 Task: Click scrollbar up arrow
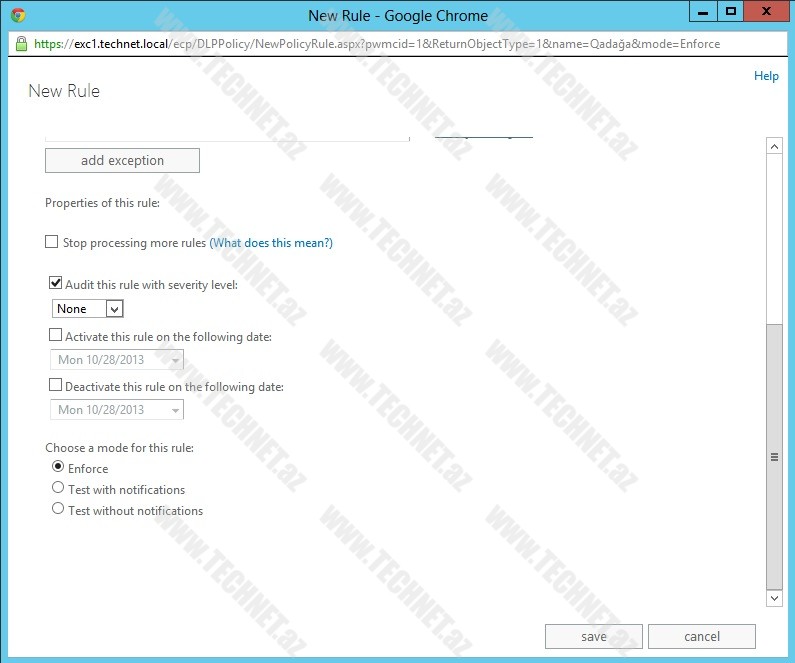click(x=774, y=146)
